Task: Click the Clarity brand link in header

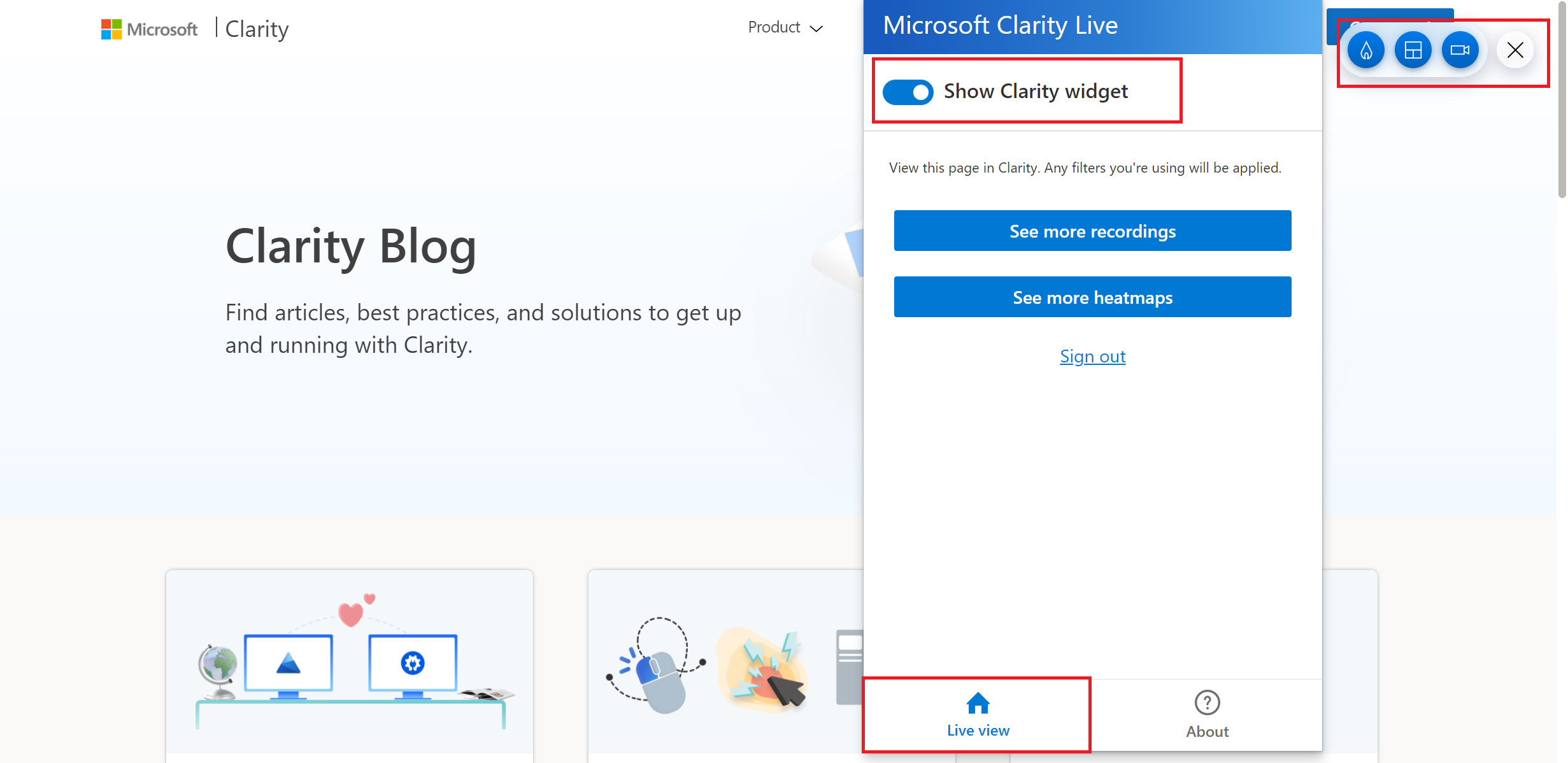Action: point(257,29)
